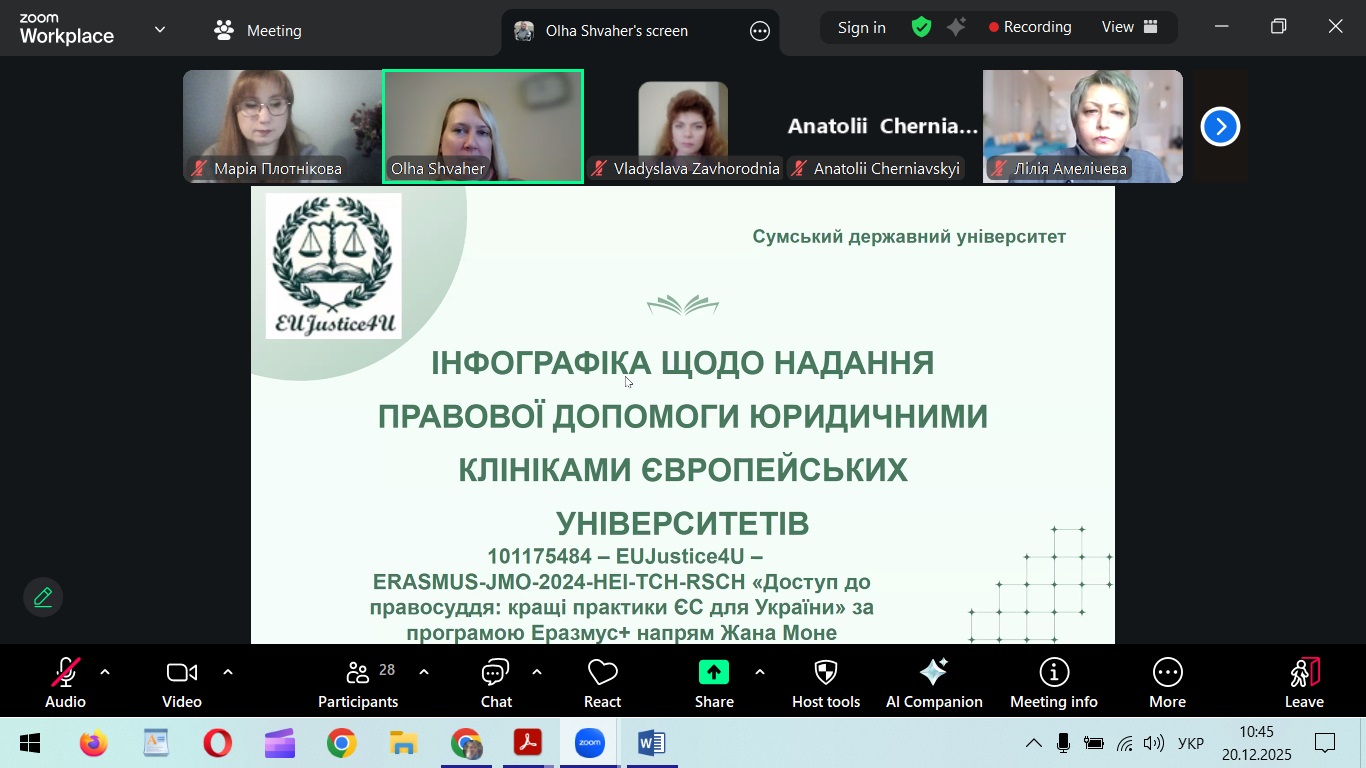Expand audio settings arrow
1366x768 pixels.
[105, 672]
